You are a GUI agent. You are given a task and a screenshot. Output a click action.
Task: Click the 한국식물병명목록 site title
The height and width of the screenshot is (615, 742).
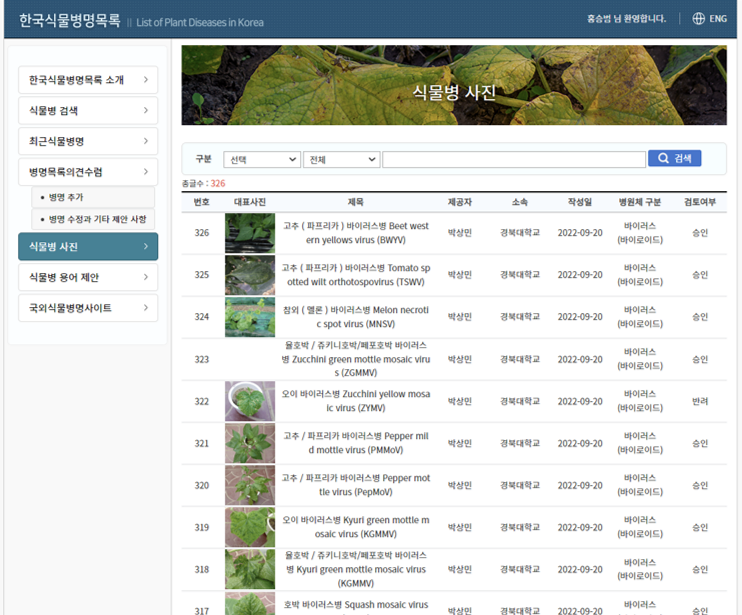pyautogui.click(x=70, y=20)
